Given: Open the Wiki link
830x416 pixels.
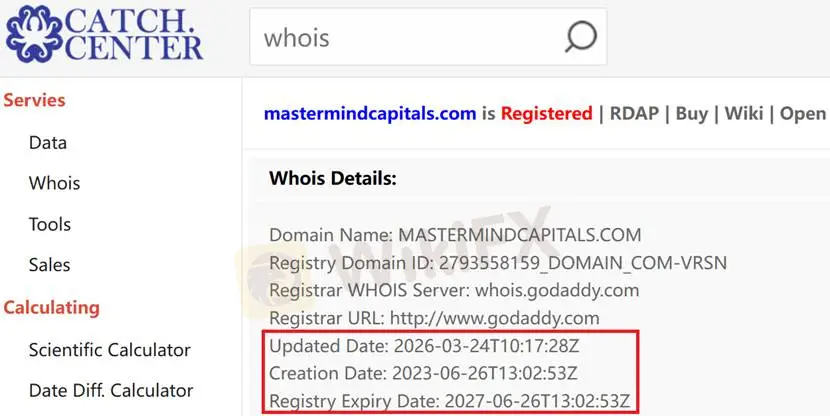Looking at the screenshot, I should tap(744, 113).
